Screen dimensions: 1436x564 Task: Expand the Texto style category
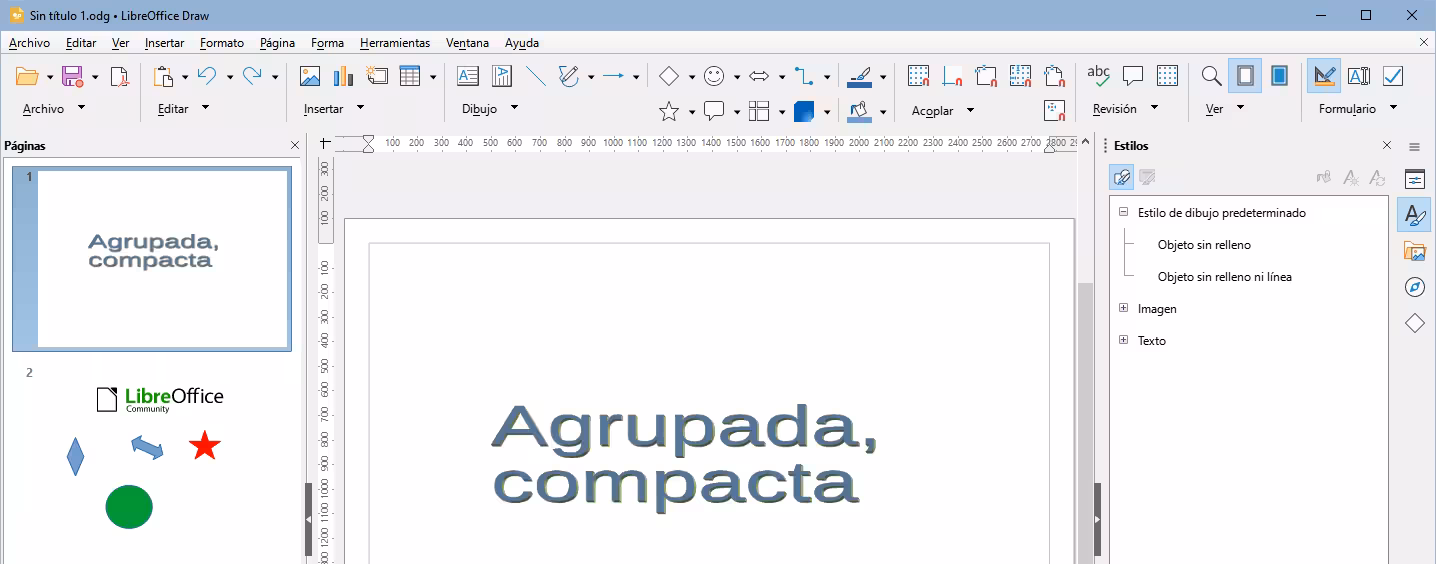(1123, 340)
